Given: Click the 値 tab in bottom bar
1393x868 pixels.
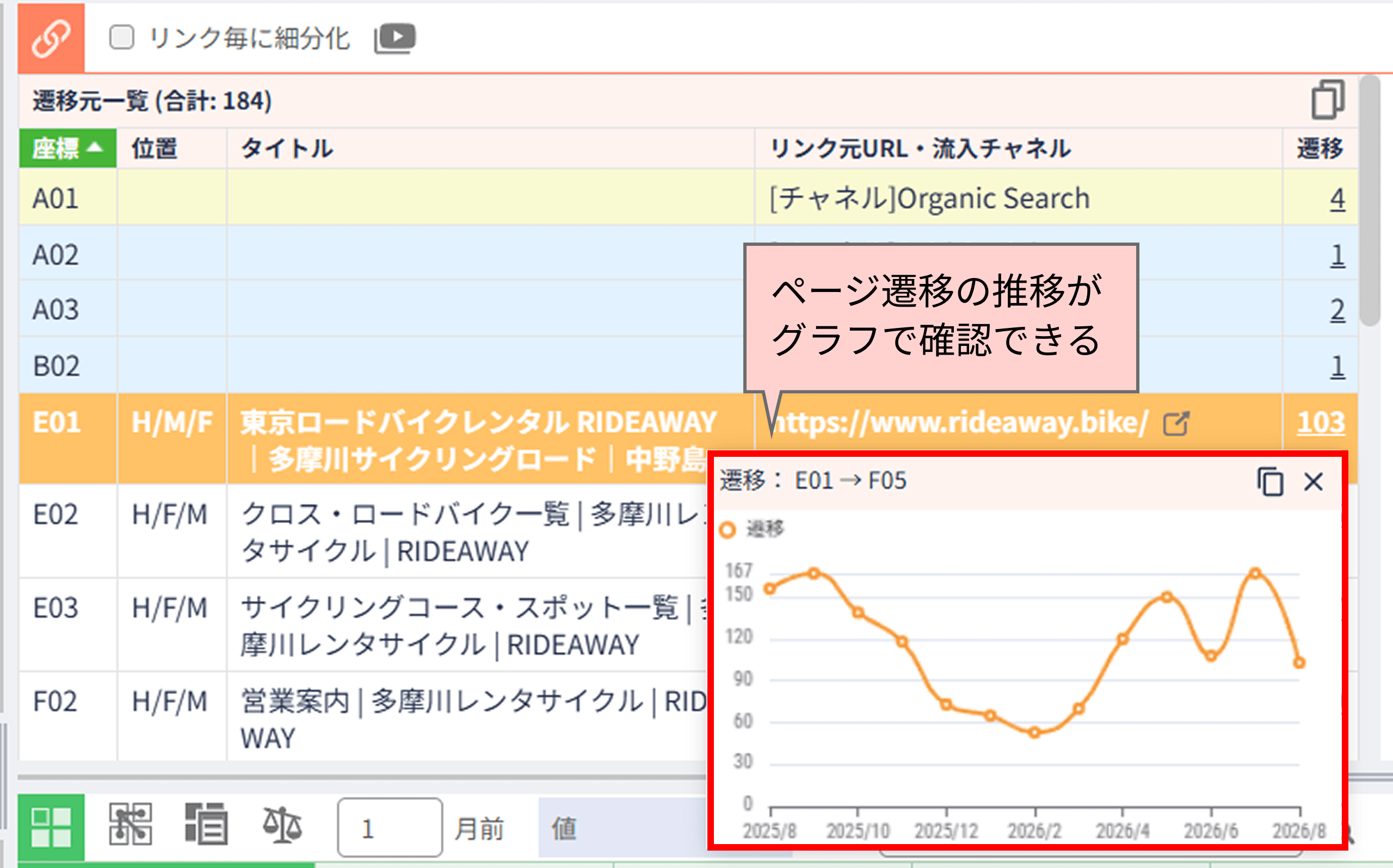Looking at the screenshot, I should [x=622, y=828].
